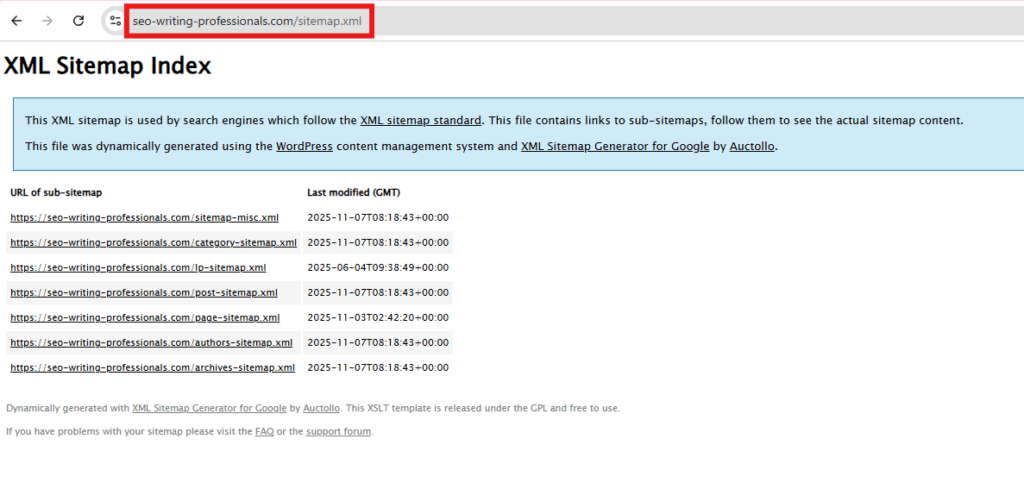Open the page-sitemap.xml link
The image size is (1024, 489).
(x=145, y=317)
